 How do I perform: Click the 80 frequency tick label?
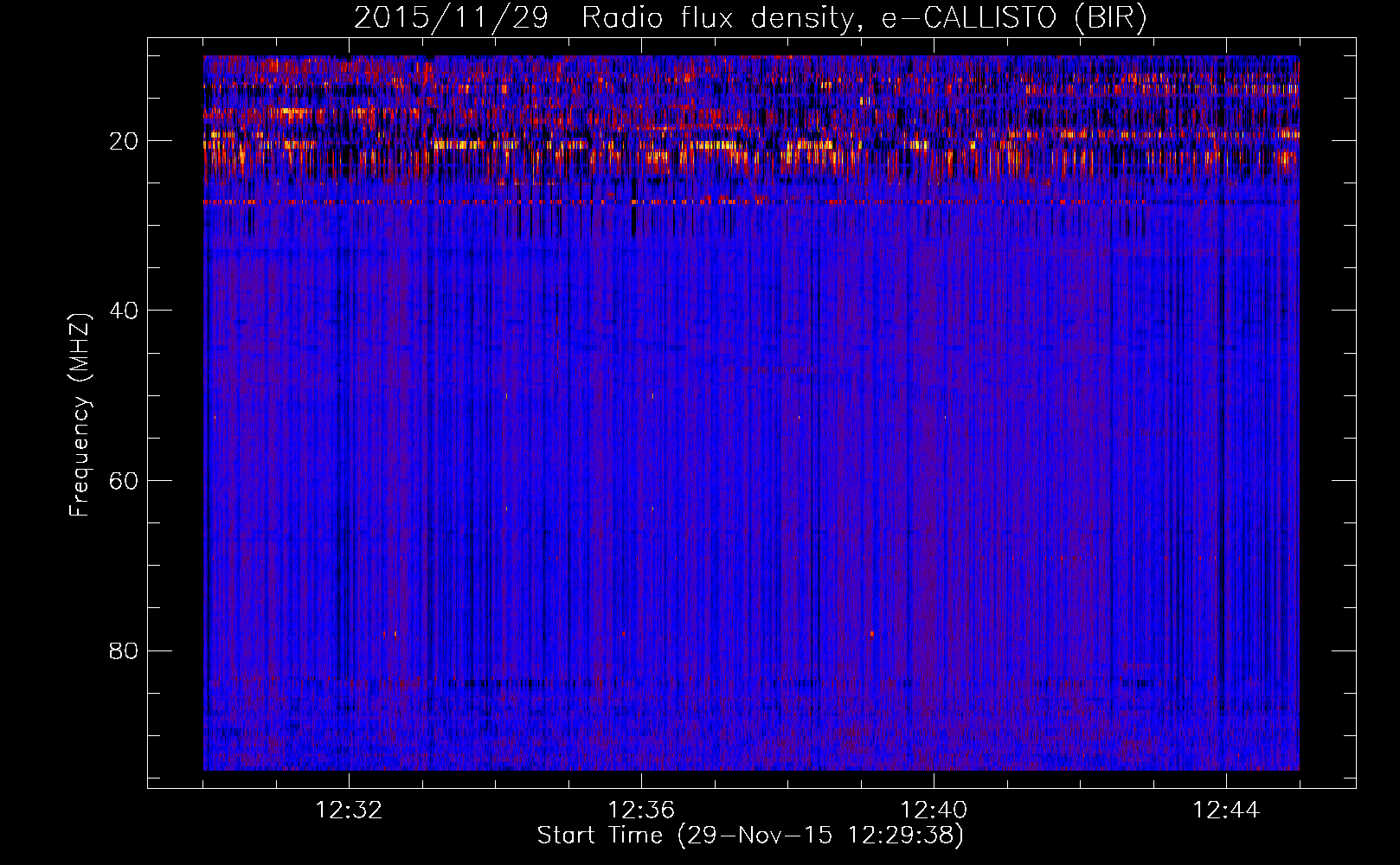[x=125, y=650]
